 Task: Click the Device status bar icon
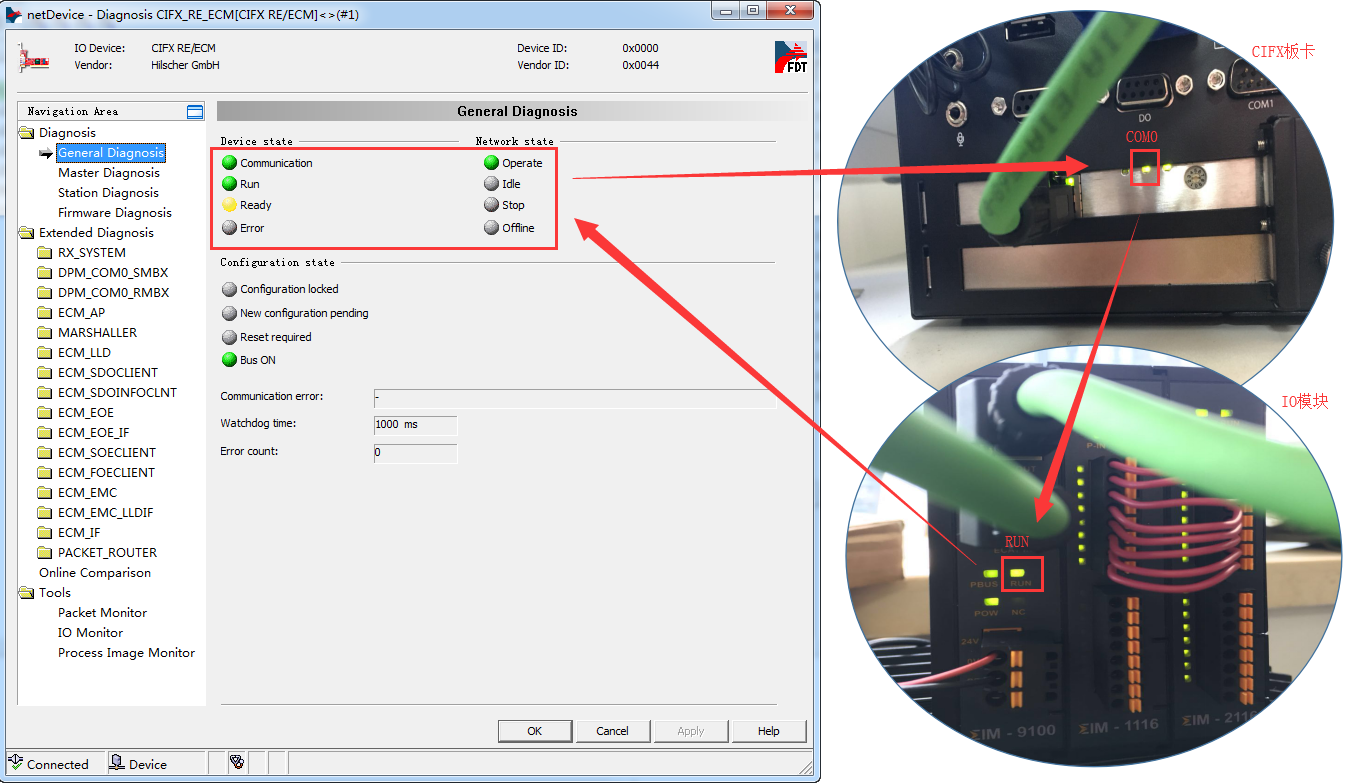point(116,763)
